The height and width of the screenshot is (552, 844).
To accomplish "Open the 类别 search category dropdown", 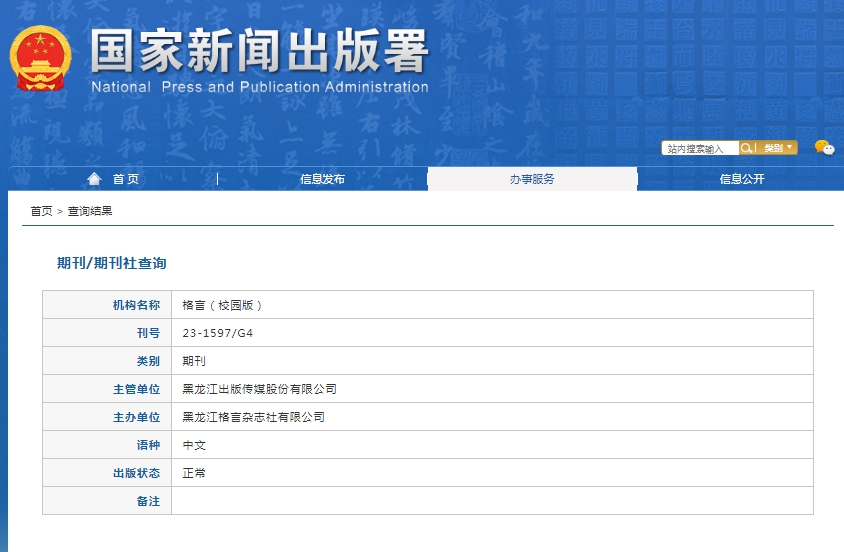I will point(779,148).
